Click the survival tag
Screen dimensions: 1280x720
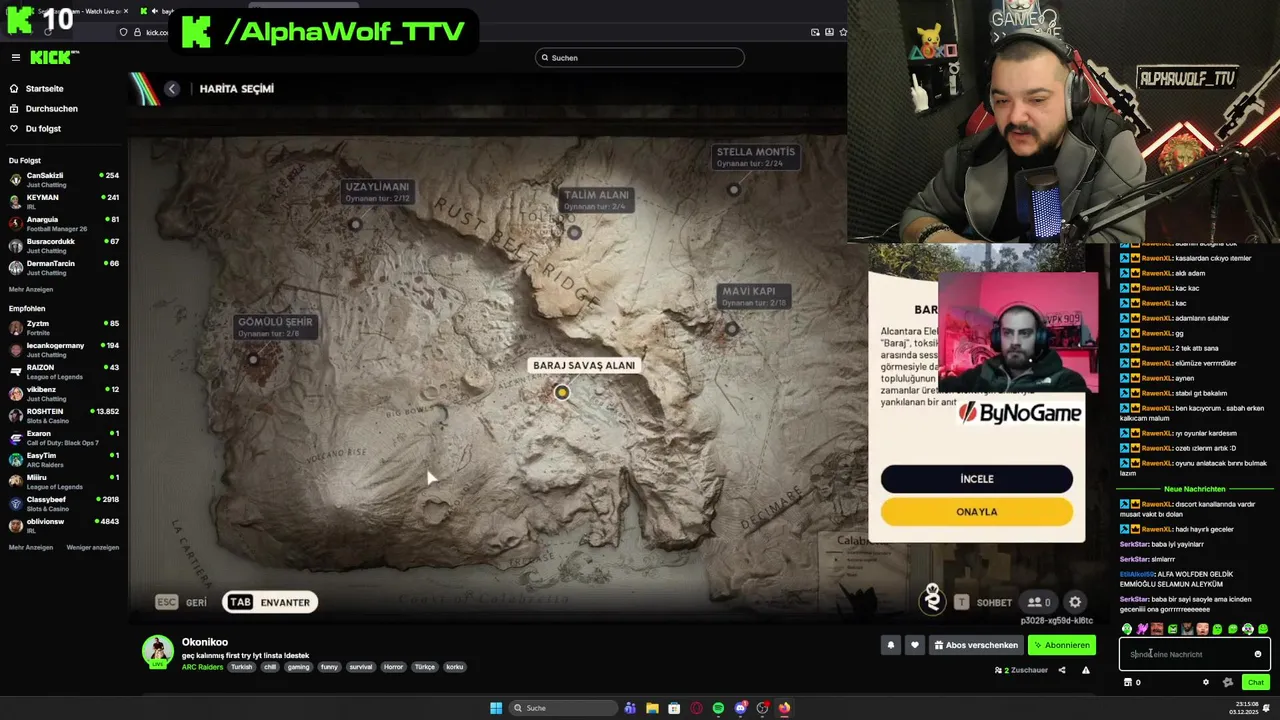pyautogui.click(x=361, y=667)
